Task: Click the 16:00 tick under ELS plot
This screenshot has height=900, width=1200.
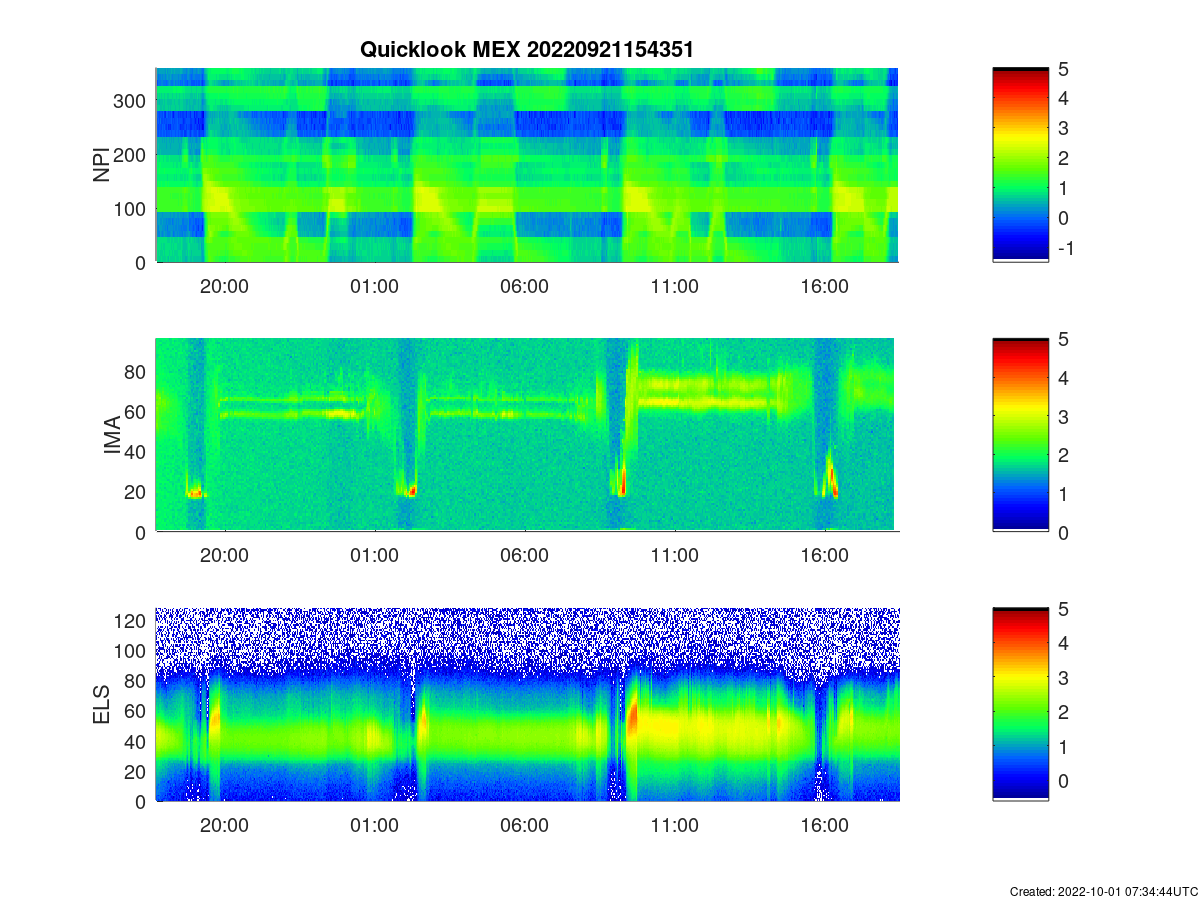Action: pos(824,825)
